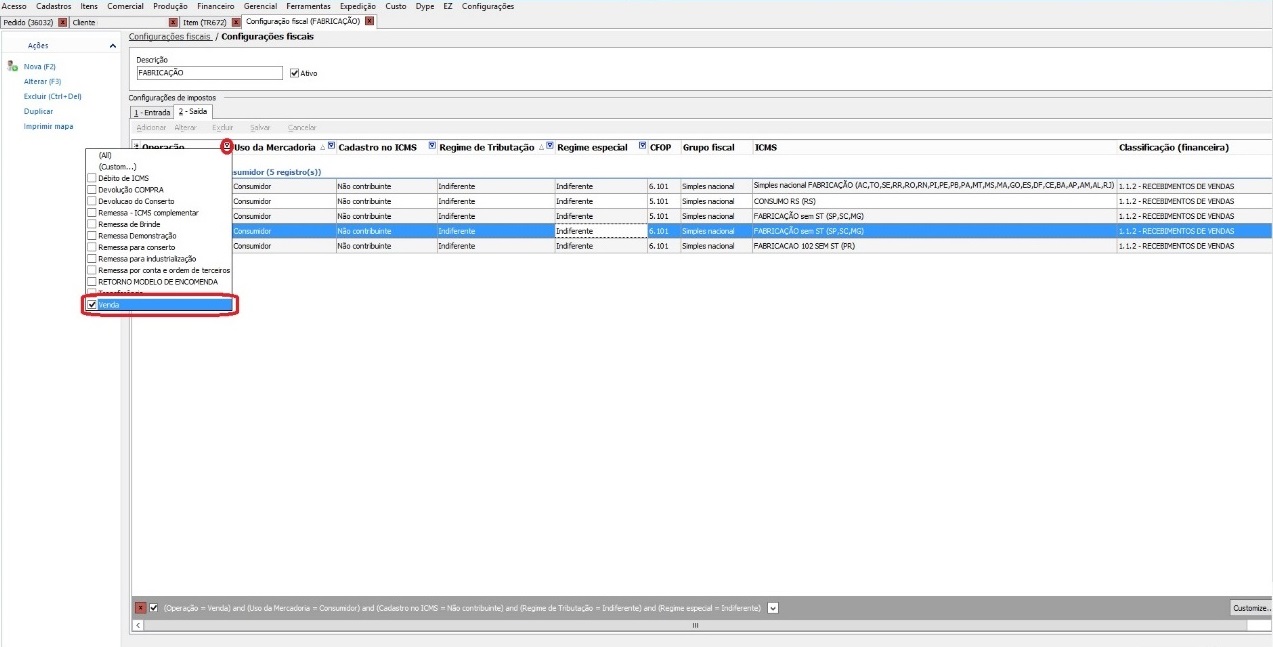The width and height of the screenshot is (1273, 647).
Task: Select (All) in the filter list
Action: 105,155
